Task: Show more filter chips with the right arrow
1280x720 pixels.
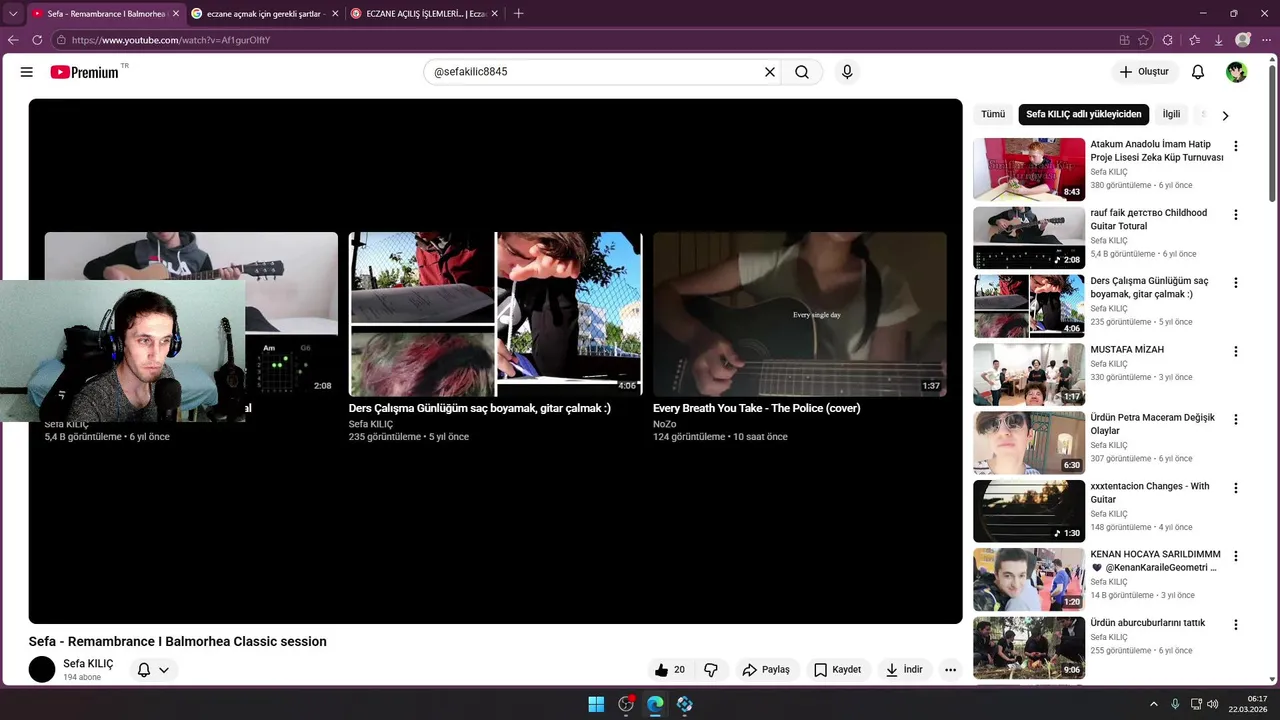Action: click(1225, 115)
